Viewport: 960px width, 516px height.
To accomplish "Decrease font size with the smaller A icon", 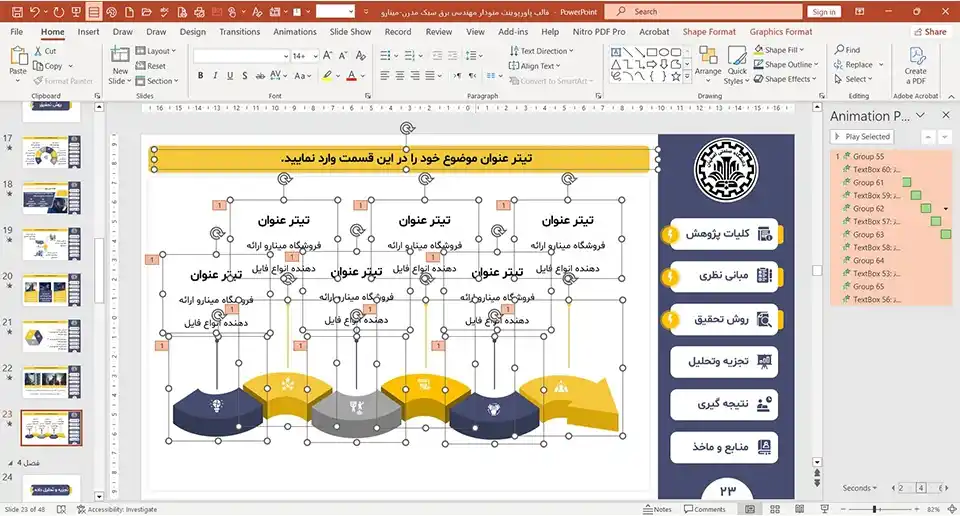I will [x=343, y=56].
